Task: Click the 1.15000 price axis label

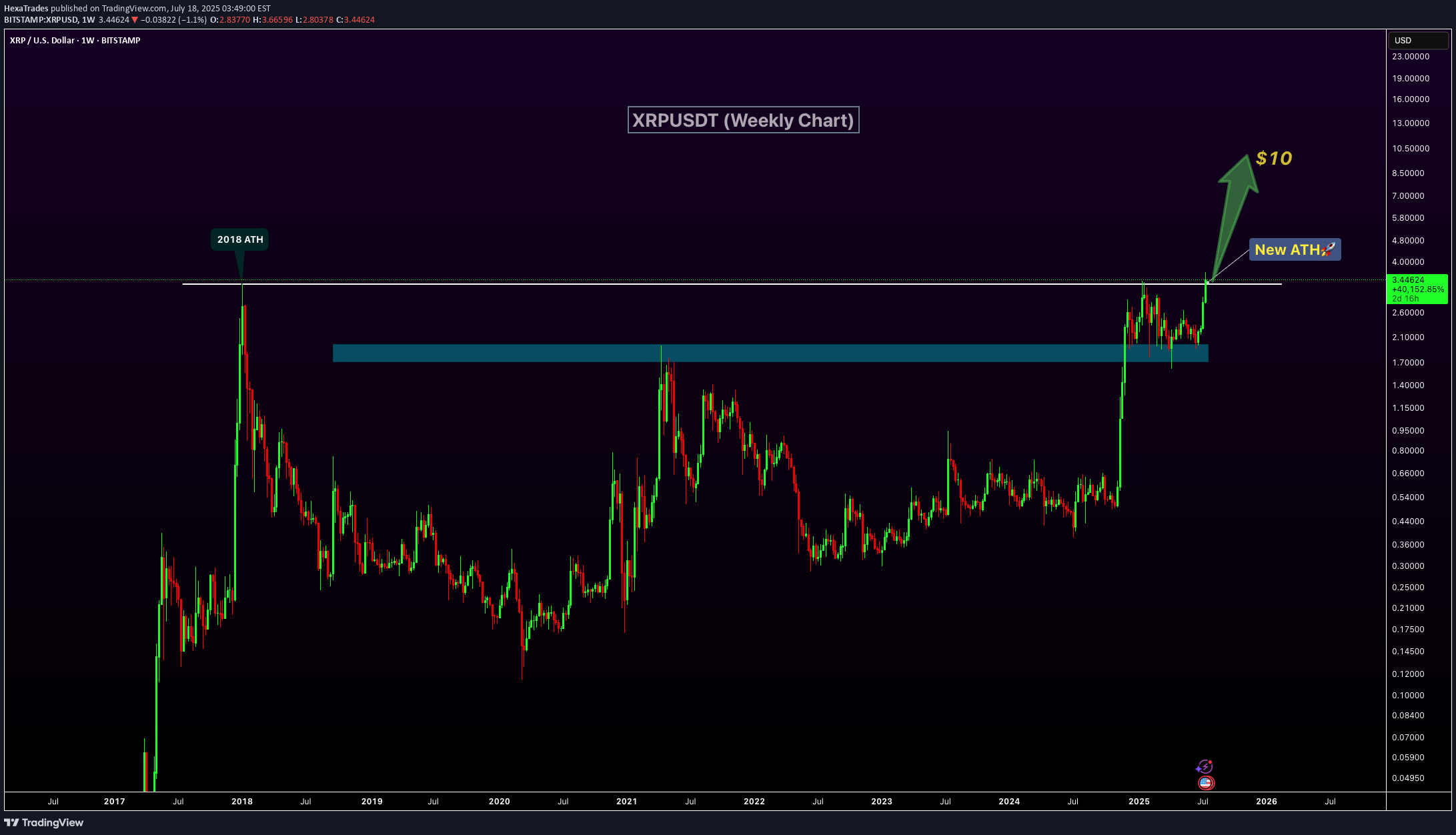Action: coord(1408,408)
